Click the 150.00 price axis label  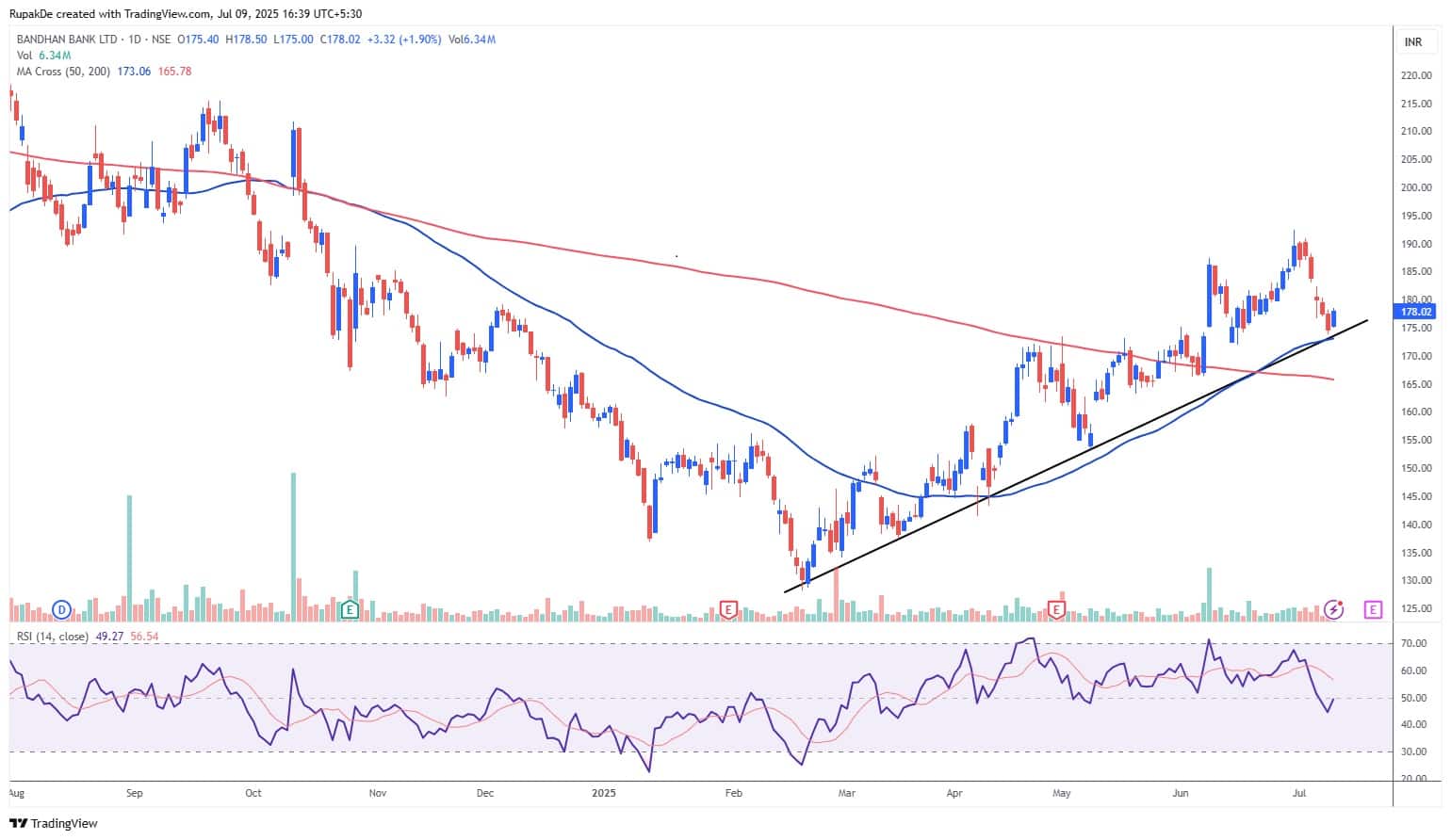click(1417, 468)
